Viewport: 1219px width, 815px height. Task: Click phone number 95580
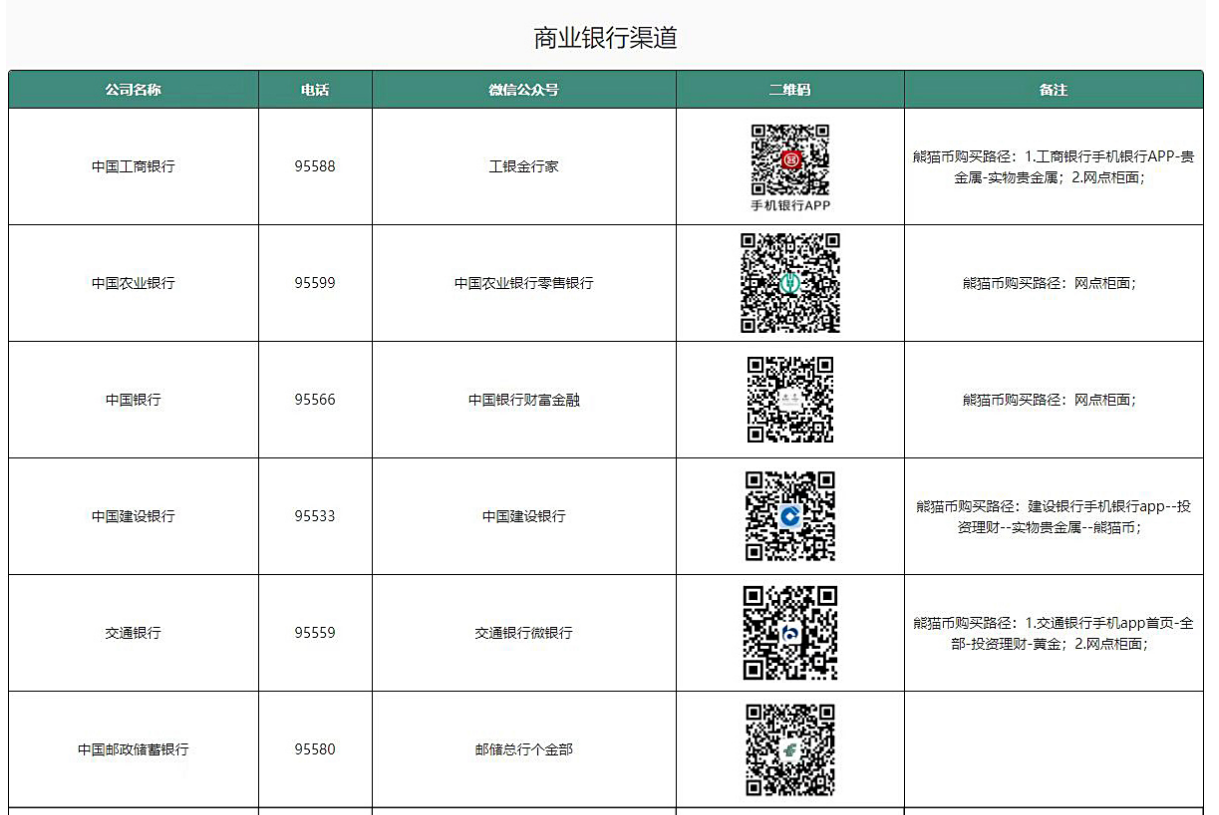click(315, 749)
